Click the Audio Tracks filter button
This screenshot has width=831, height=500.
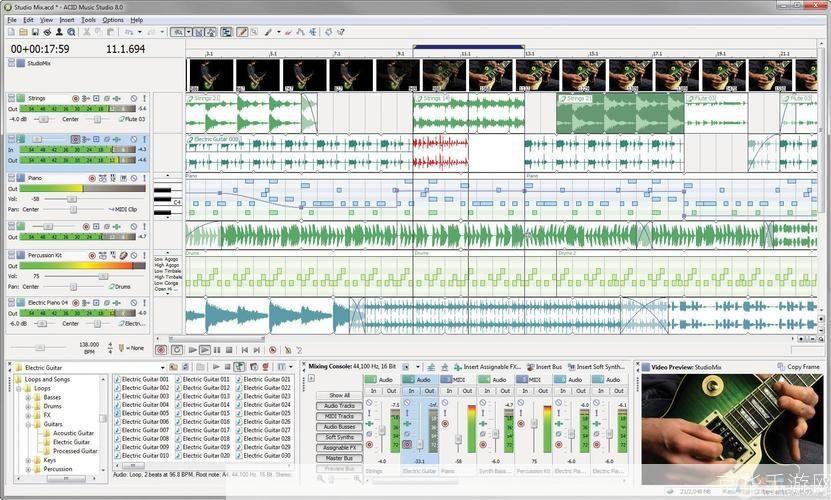click(x=339, y=406)
